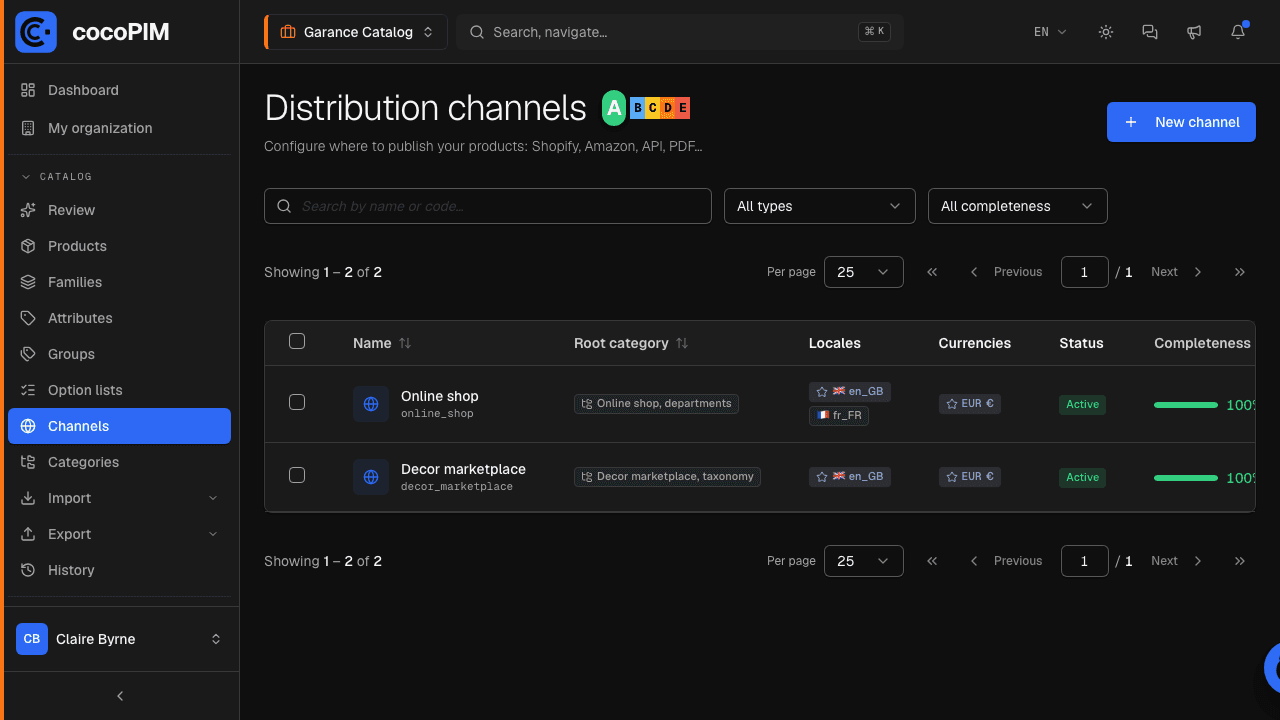
Task: Open the top Per page dropdown
Action: 864,272
